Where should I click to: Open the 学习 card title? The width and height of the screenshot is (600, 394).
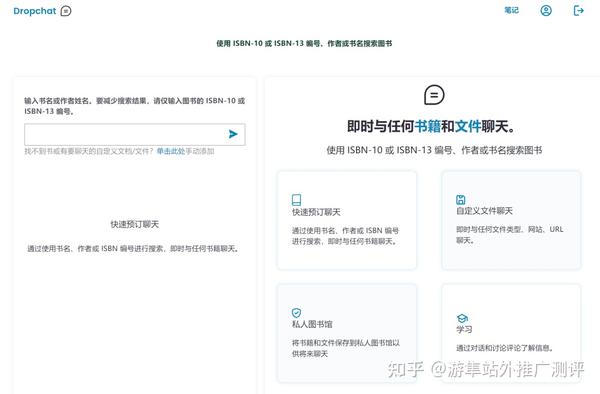point(464,329)
